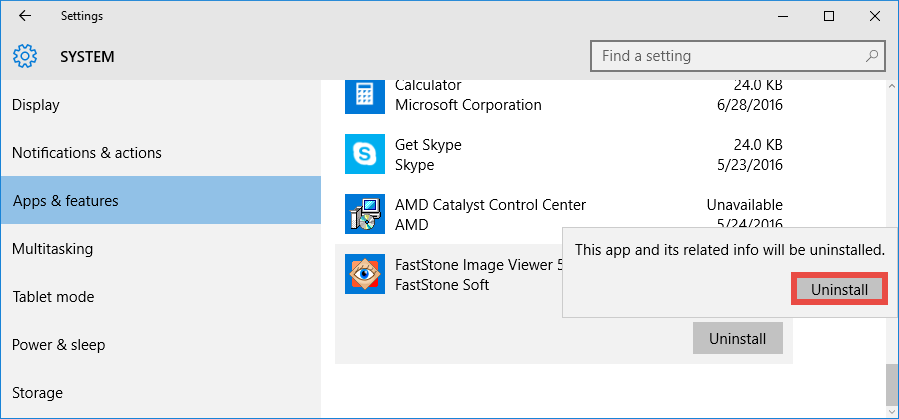
Task: Open the Storage settings page
Action: tap(161, 393)
